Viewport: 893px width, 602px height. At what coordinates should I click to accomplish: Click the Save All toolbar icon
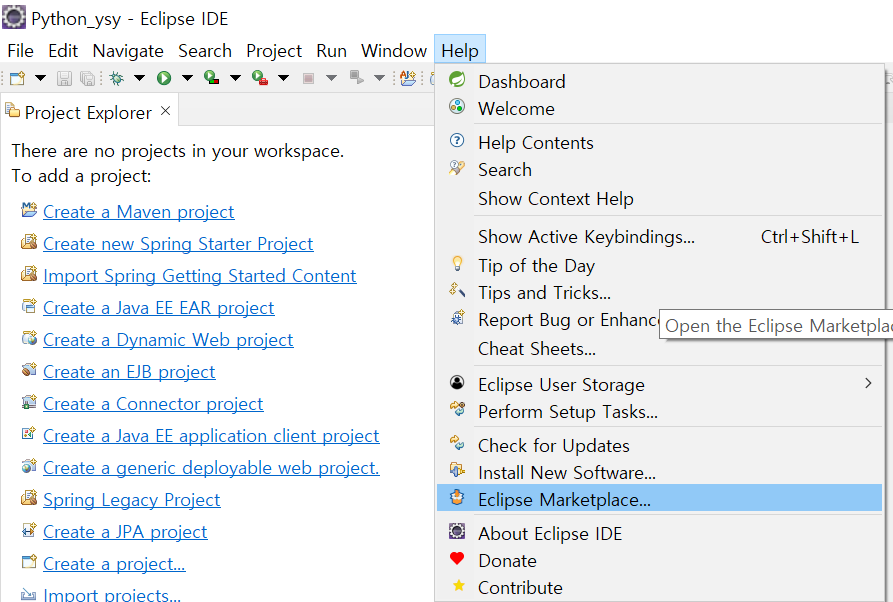[x=88, y=78]
